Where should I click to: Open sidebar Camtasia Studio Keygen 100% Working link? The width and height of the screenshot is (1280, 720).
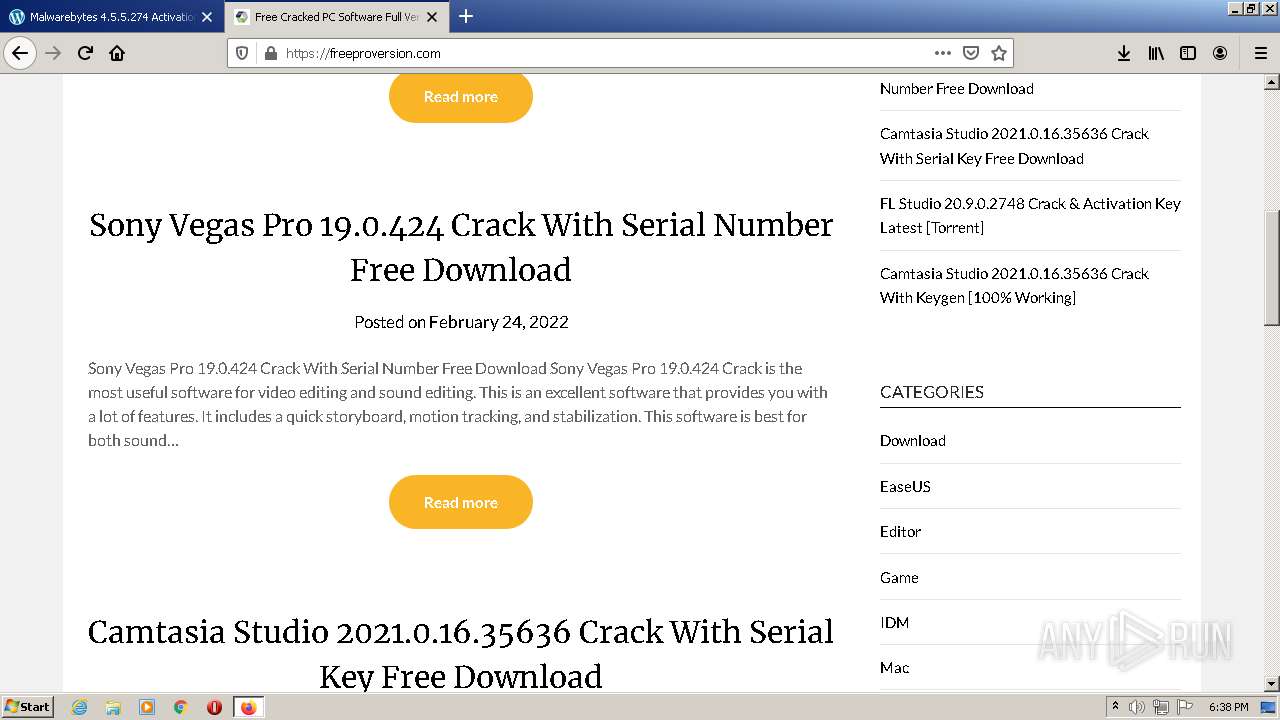(x=1014, y=285)
